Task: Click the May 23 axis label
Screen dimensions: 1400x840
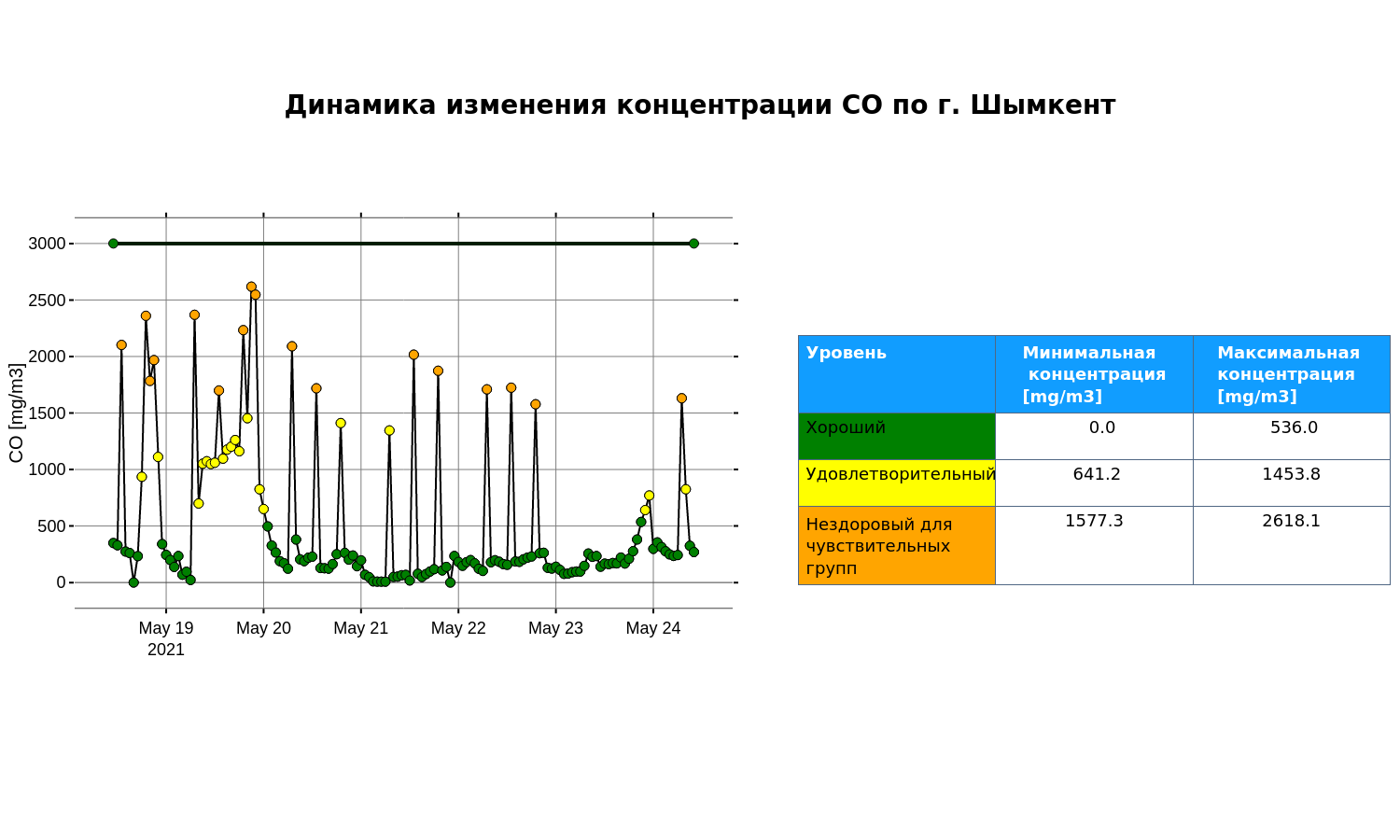Action: click(x=555, y=628)
